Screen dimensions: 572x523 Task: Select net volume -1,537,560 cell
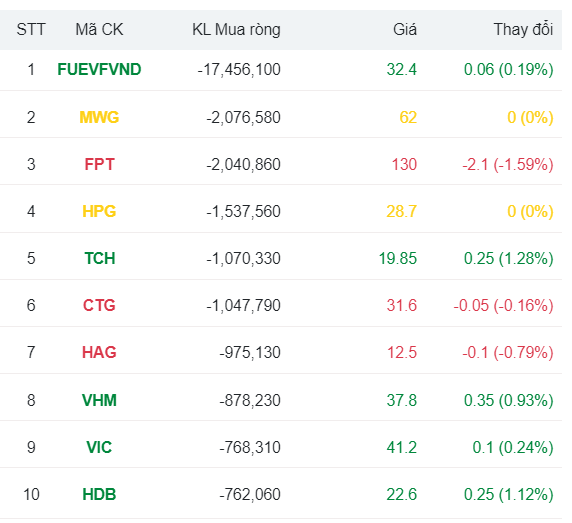[x=243, y=211]
